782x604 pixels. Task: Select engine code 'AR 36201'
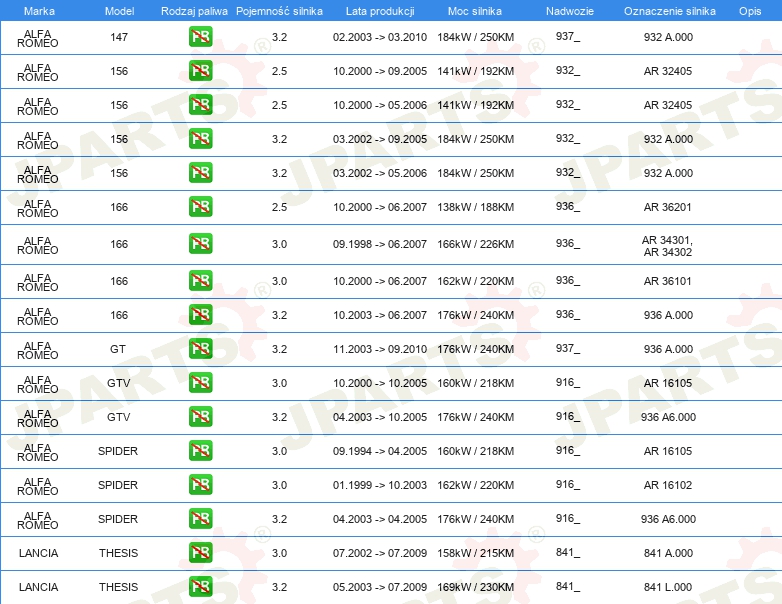tap(668, 207)
